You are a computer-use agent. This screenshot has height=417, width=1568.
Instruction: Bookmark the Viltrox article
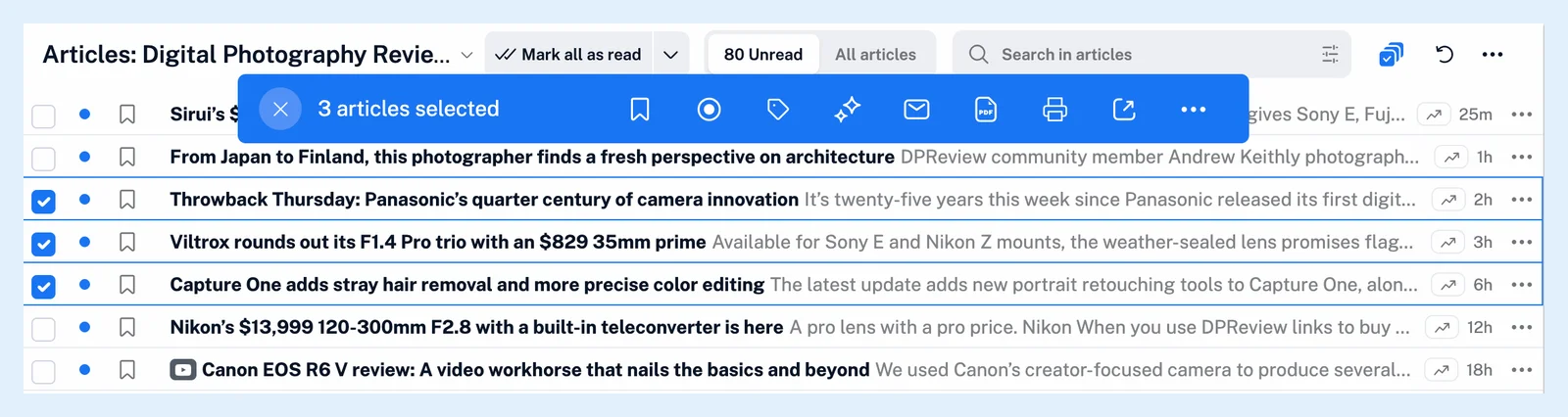(x=127, y=242)
